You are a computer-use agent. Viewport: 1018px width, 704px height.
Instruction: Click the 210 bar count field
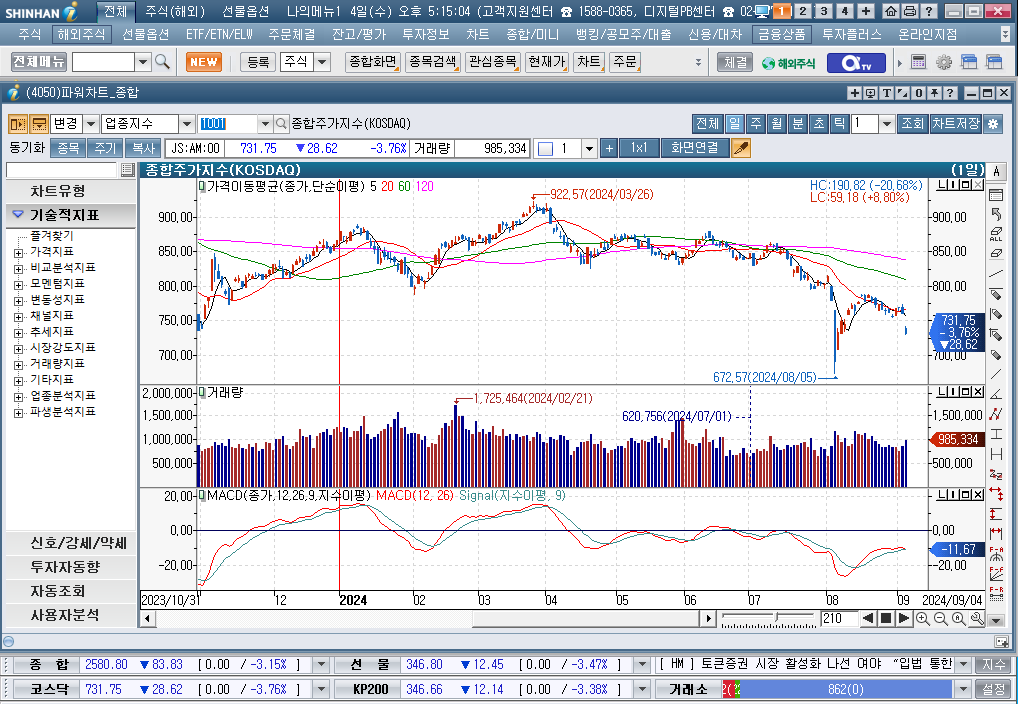839,618
